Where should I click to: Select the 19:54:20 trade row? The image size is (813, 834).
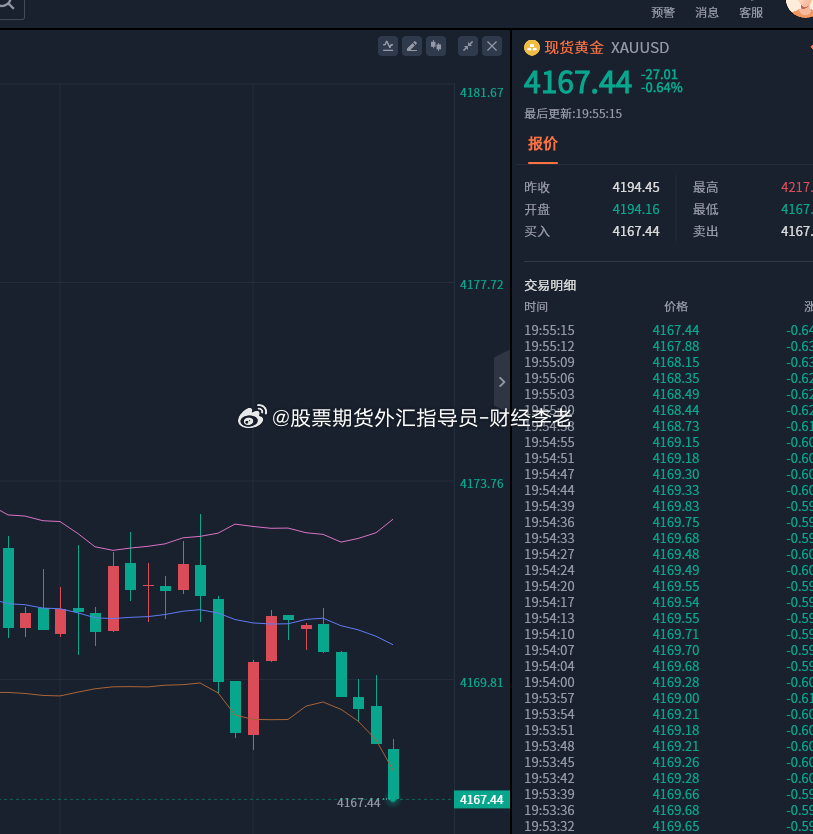click(668, 586)
